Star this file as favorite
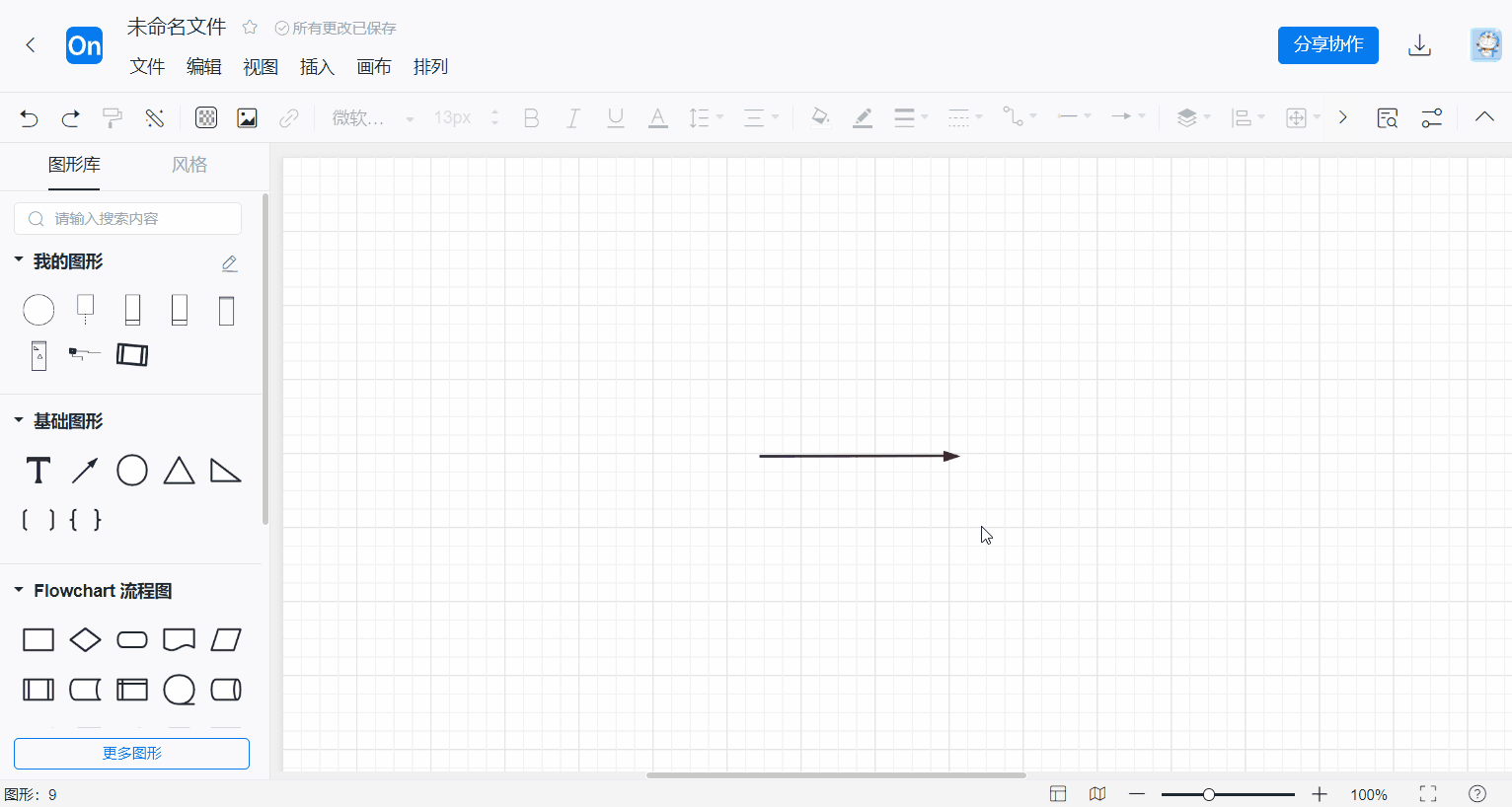Screen dimensions: 1512x807 [250, 28]
